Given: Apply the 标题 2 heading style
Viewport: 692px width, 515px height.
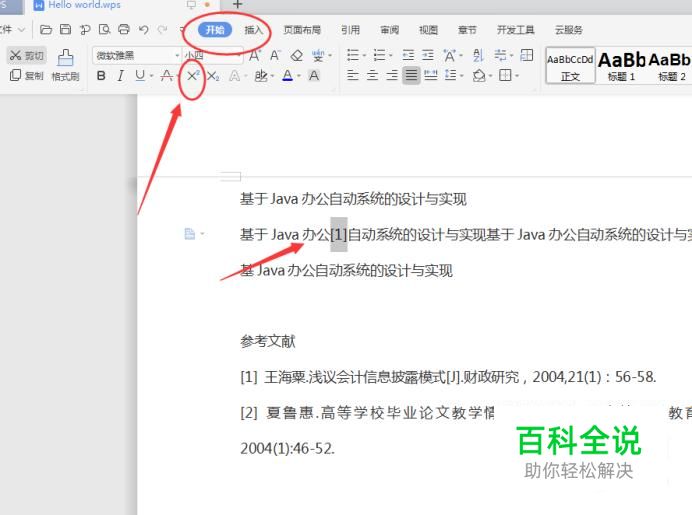Looking at the screenshot, I should pos(669,66).
